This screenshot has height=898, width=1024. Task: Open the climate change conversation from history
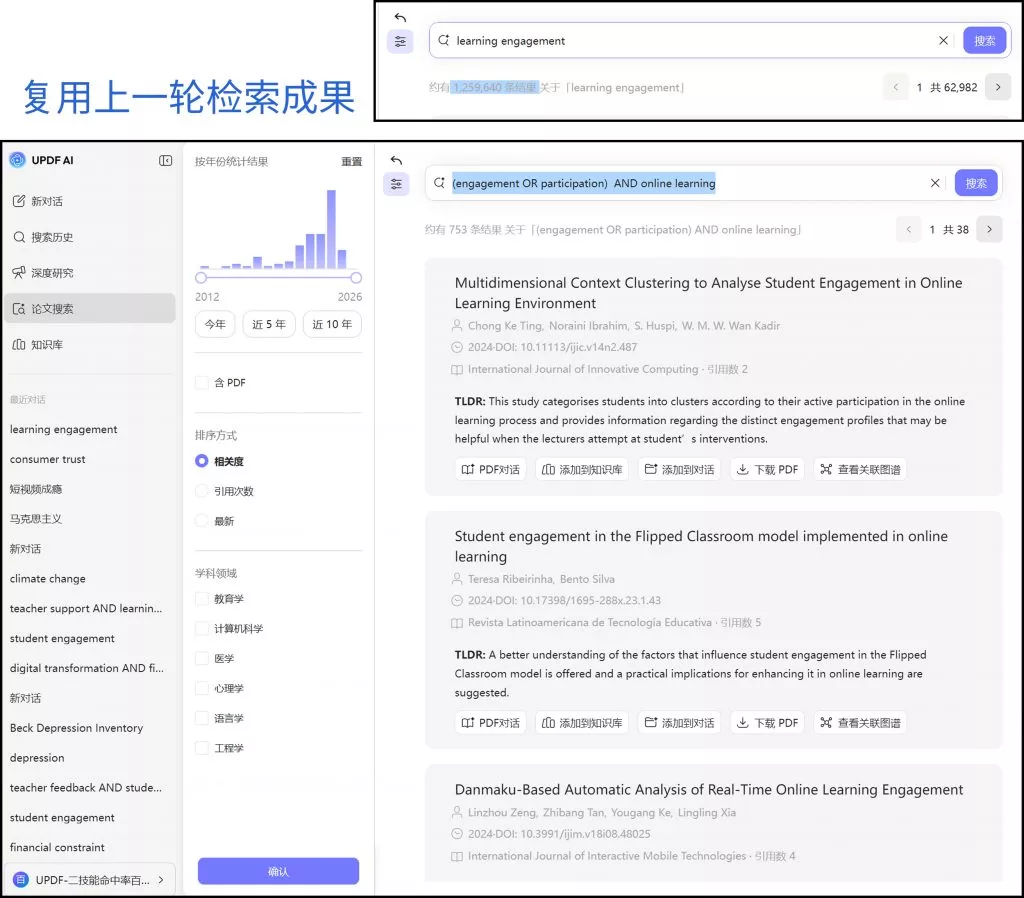[x=47, y=578]
